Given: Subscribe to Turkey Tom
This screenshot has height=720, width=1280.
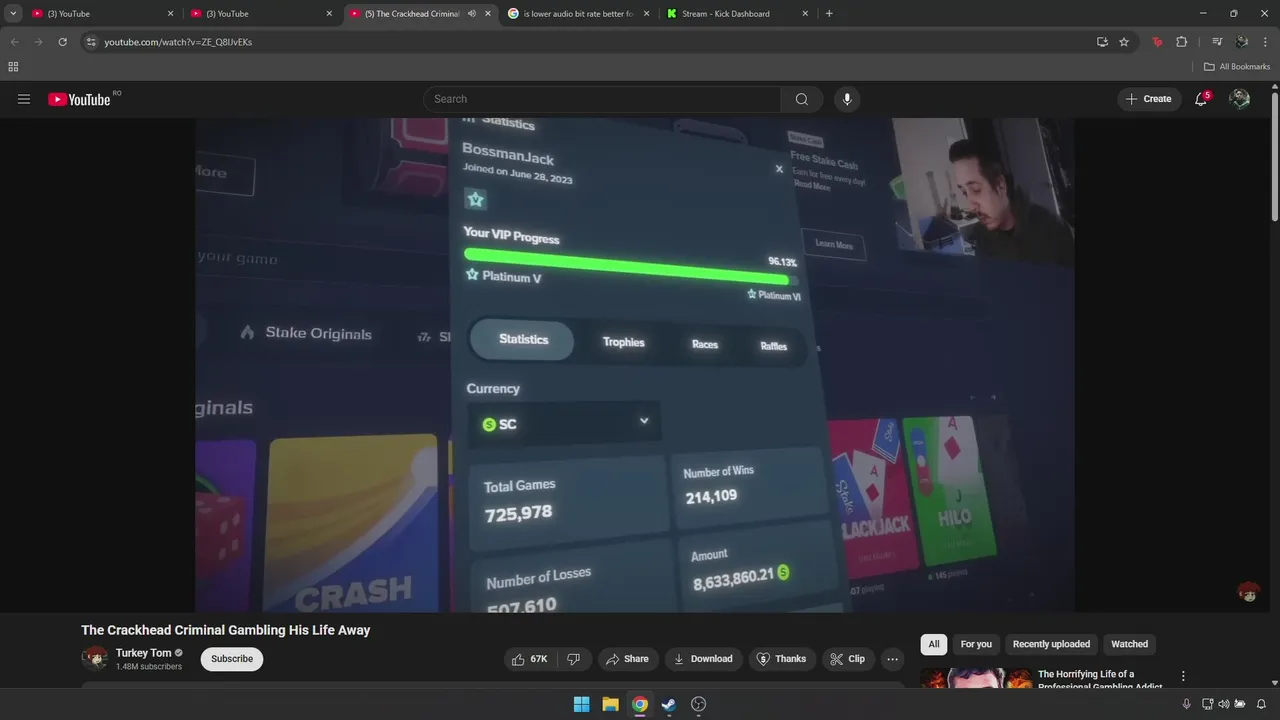Looking at the screenshot, I should pyautogui.click(x=232, y=659).
